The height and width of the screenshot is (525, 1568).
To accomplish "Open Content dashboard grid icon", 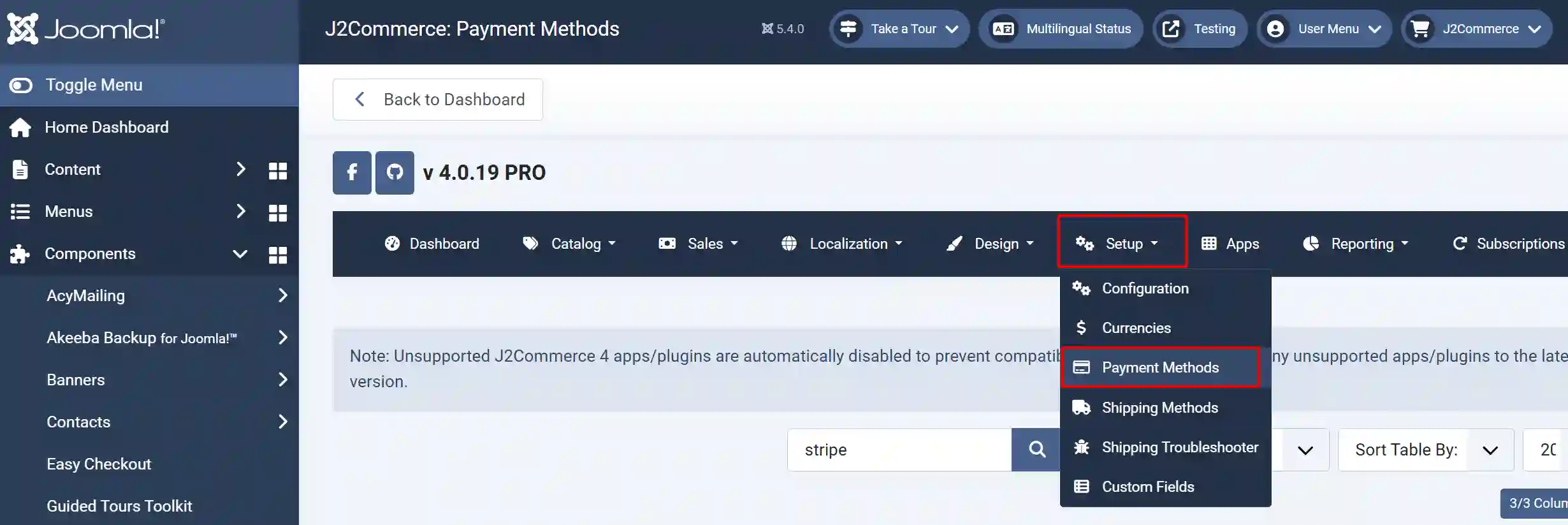I will 278,170.
